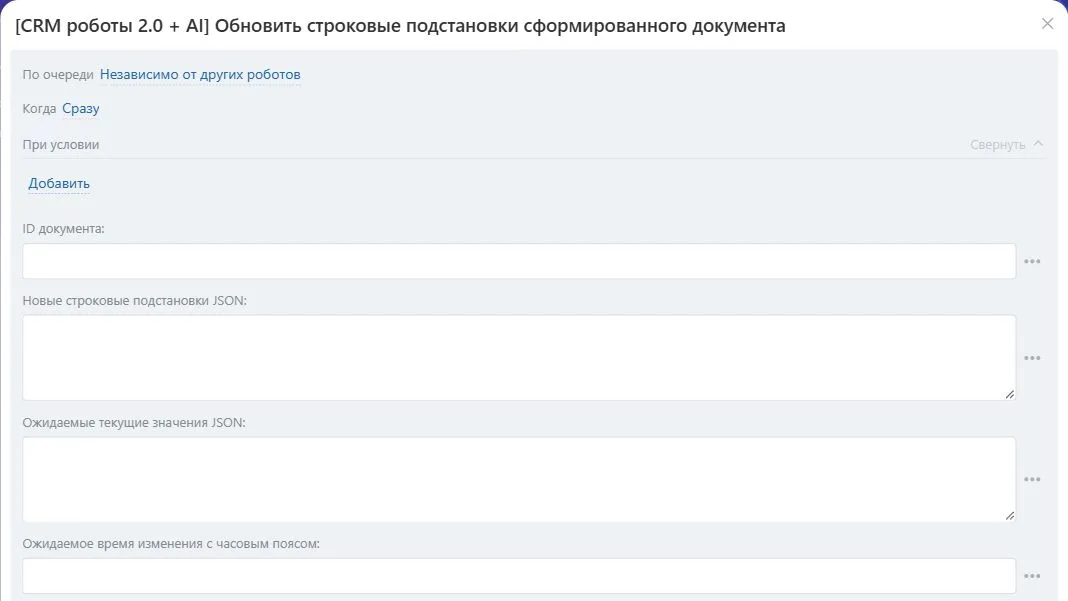Focus the ID документа input field
Viewport: 1068px width, 601px height.
[x=519, y=261]
